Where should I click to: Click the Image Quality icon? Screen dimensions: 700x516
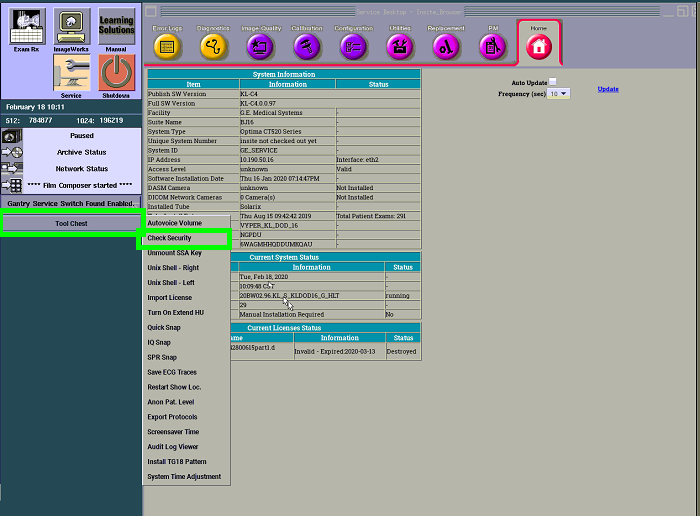pyautogui.click(x=260, y=45)
